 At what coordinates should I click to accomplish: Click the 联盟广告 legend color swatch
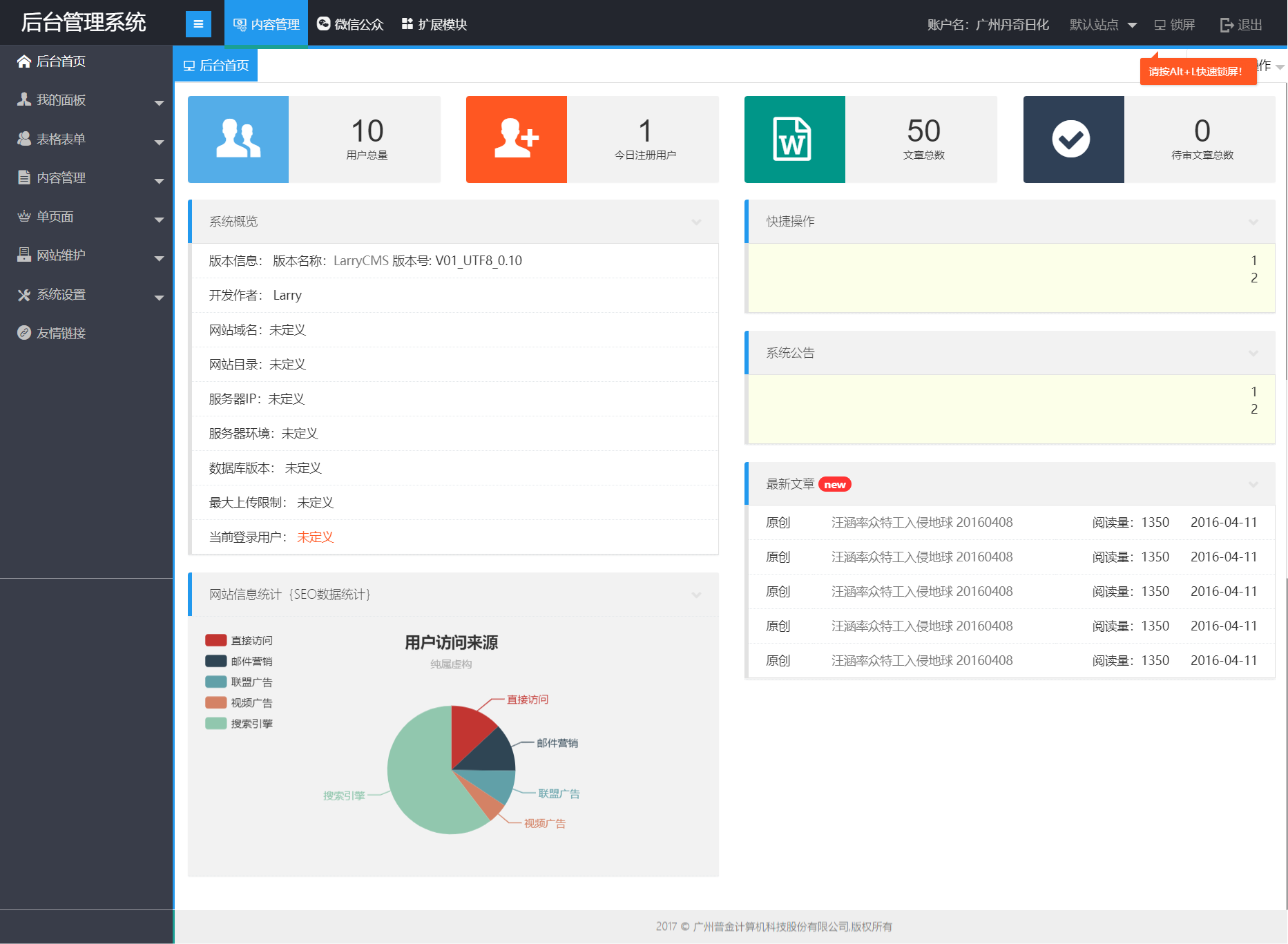point(216,682)
